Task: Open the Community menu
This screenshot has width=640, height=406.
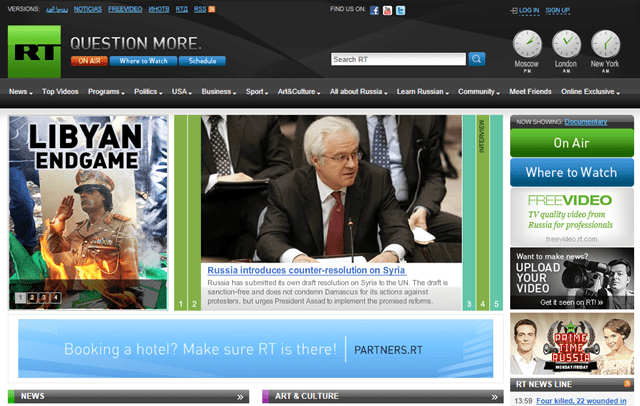Action: [479, 92]
